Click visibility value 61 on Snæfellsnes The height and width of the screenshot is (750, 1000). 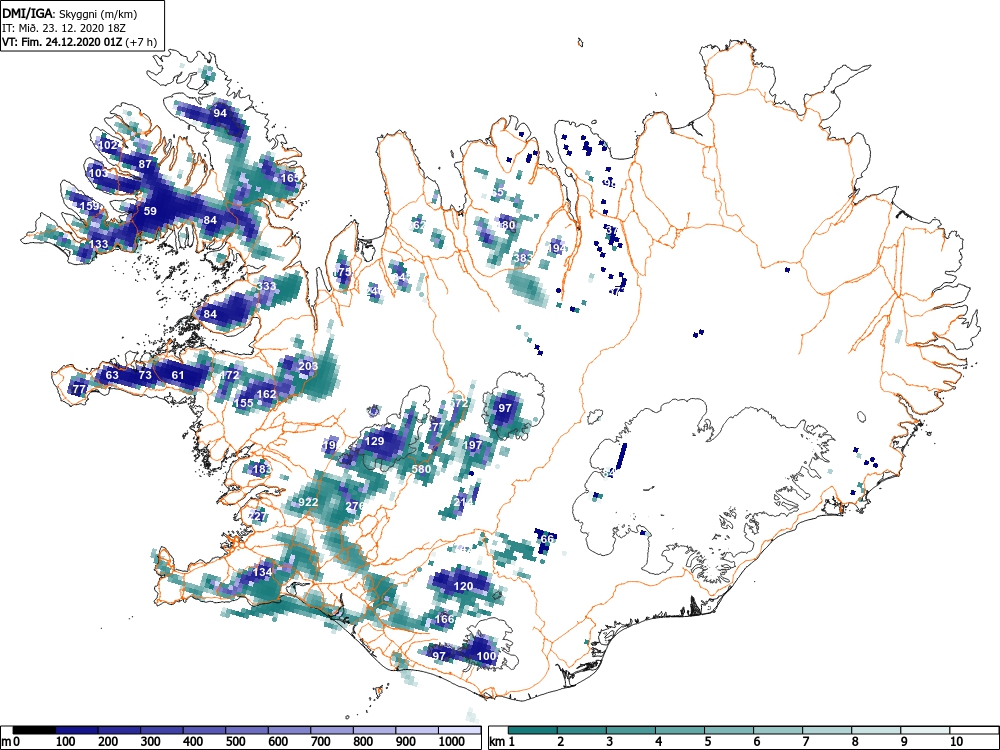178,375
